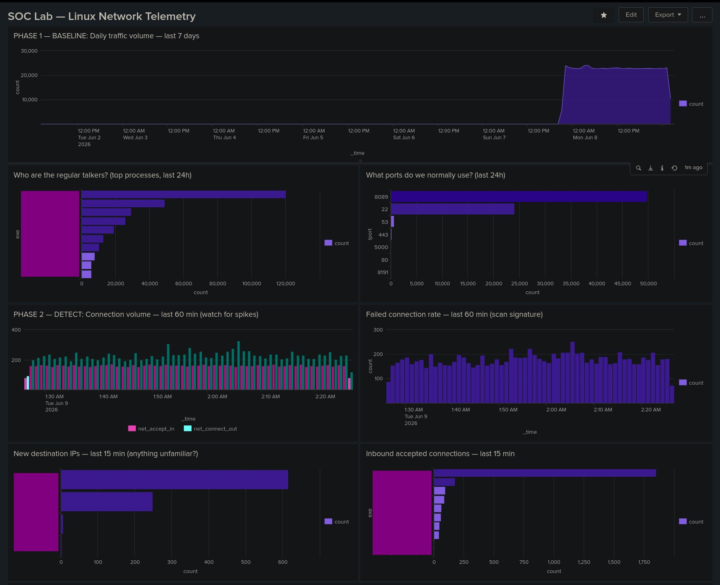Click top bar in Inbound accepted connections
Image resolution: width=720 pixels, height=585 pixels.
click(x=545, y=473)
